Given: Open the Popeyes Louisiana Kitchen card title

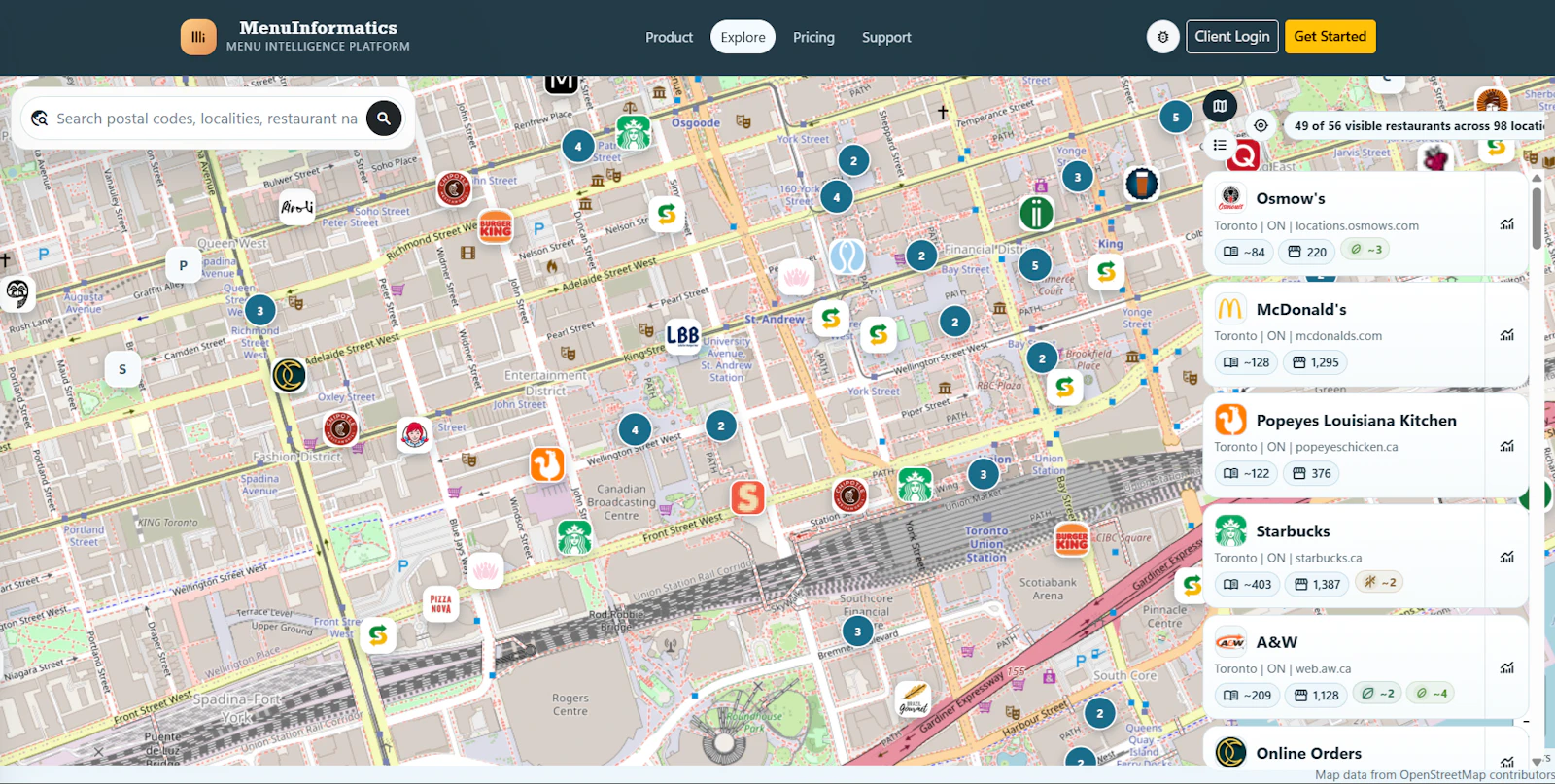Looking at the screenshot, I should point(1356,420).
